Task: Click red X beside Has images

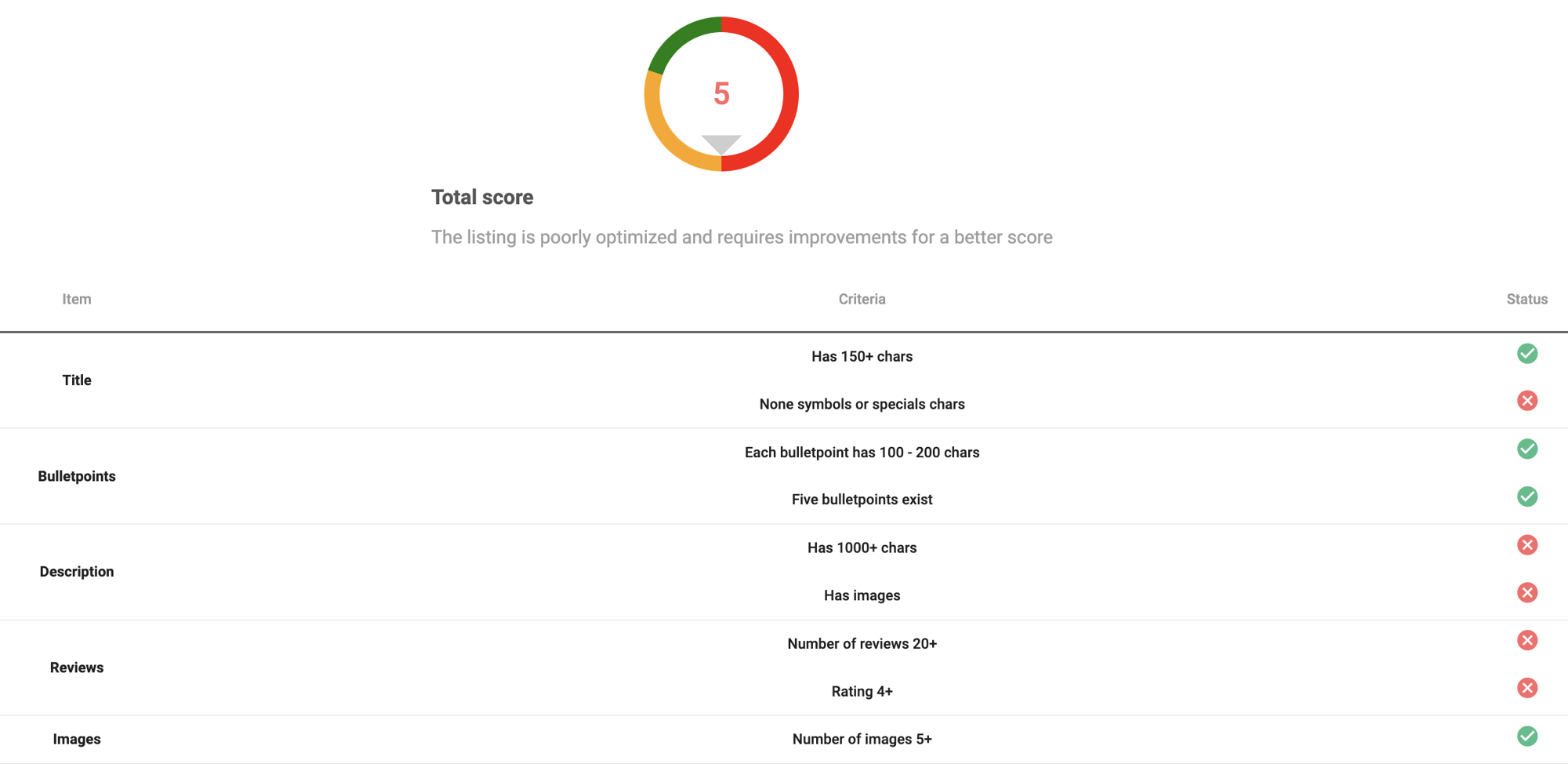Action: coord(1526,592)
